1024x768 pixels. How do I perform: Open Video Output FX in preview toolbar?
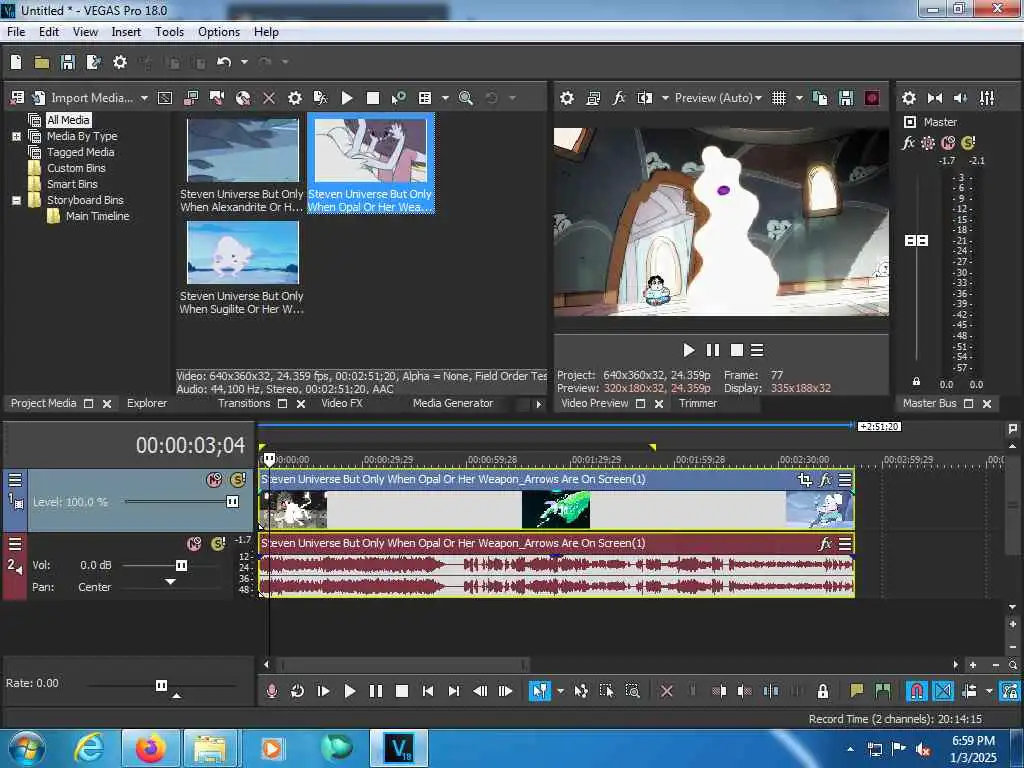tap(619, 98)
